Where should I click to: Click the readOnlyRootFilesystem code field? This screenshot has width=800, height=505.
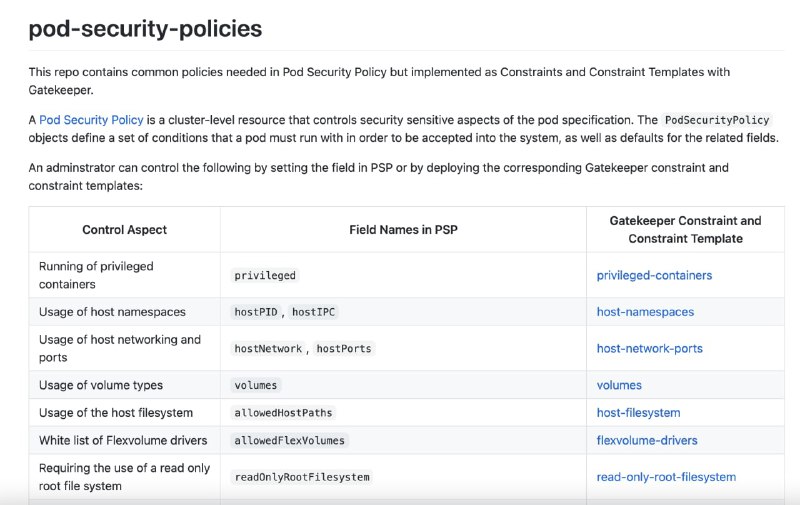click(302, 477)
